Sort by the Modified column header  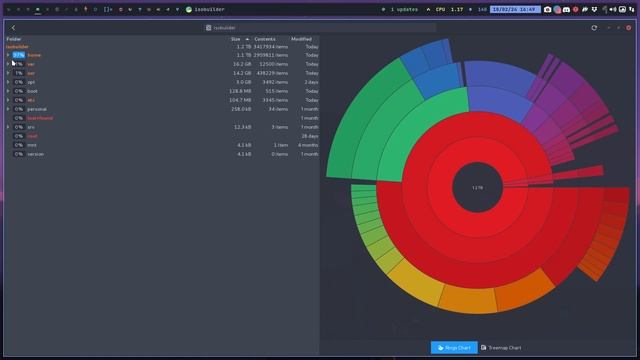click(x=302, y=39)
